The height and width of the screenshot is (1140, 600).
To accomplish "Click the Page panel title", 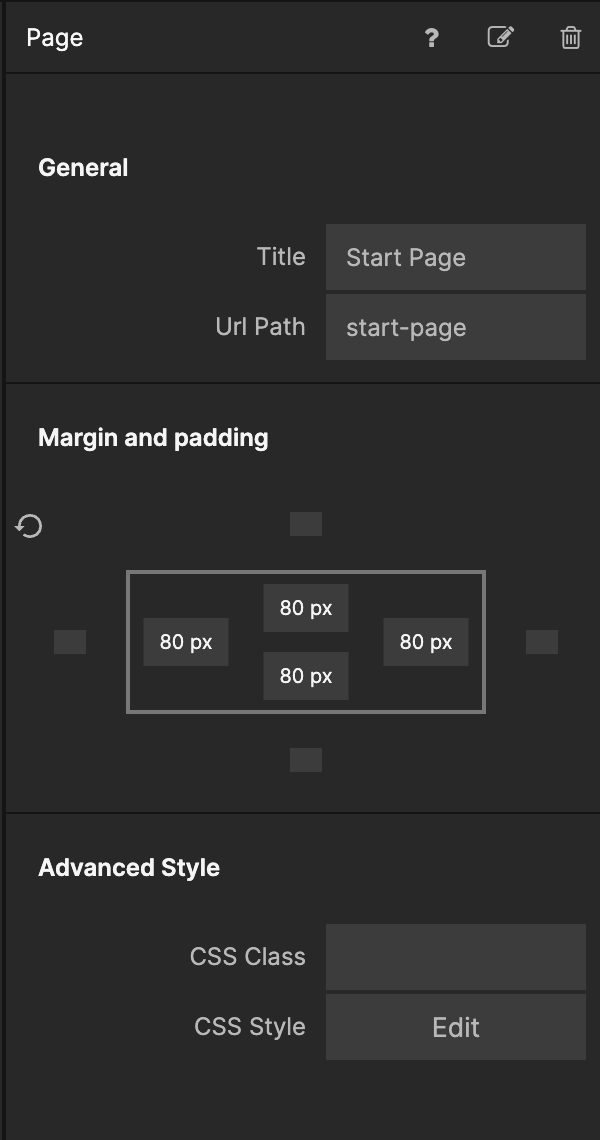I will (55, 38).
